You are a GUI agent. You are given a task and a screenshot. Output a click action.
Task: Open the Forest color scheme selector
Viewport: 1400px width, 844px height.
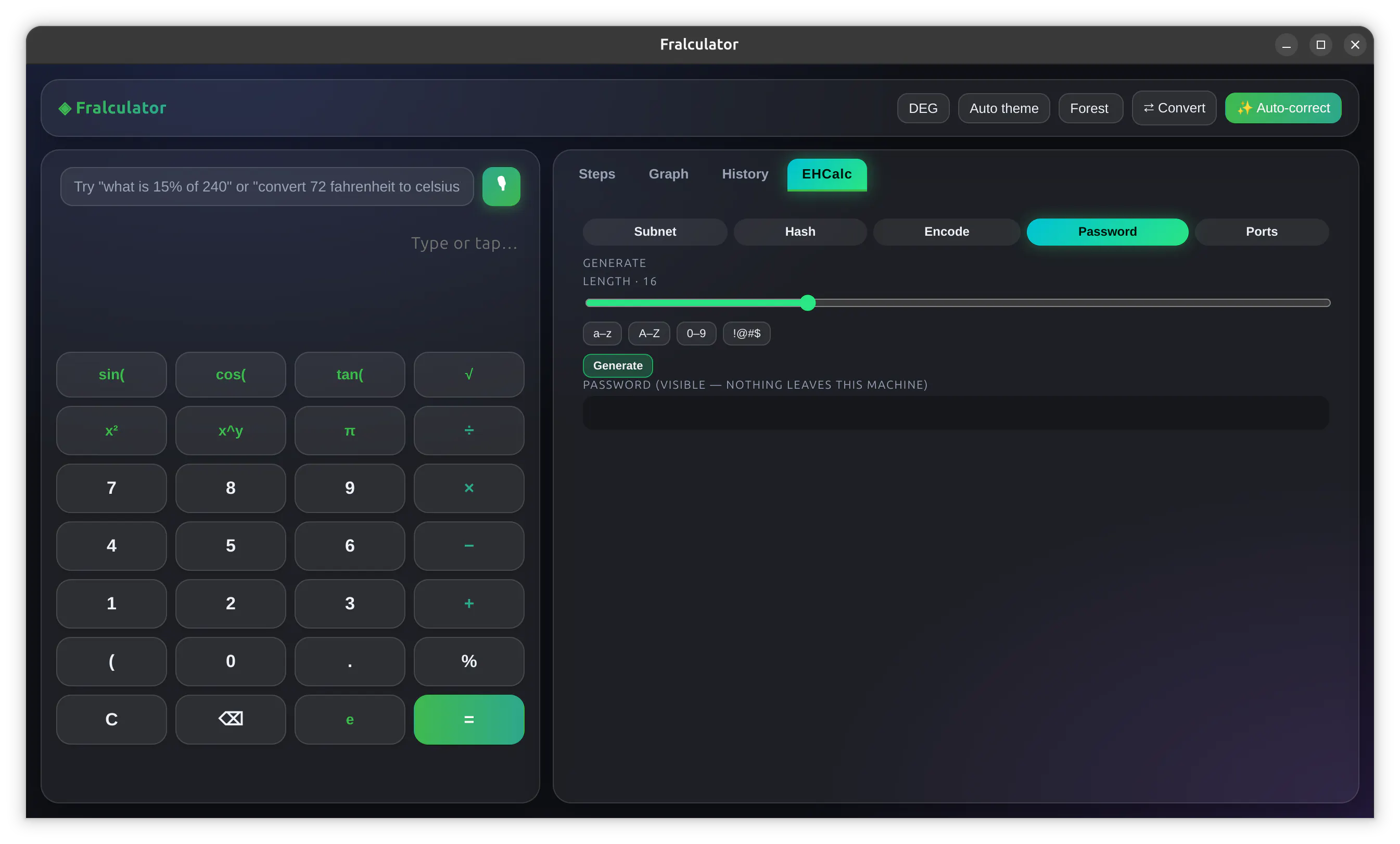click(1090, 108)
